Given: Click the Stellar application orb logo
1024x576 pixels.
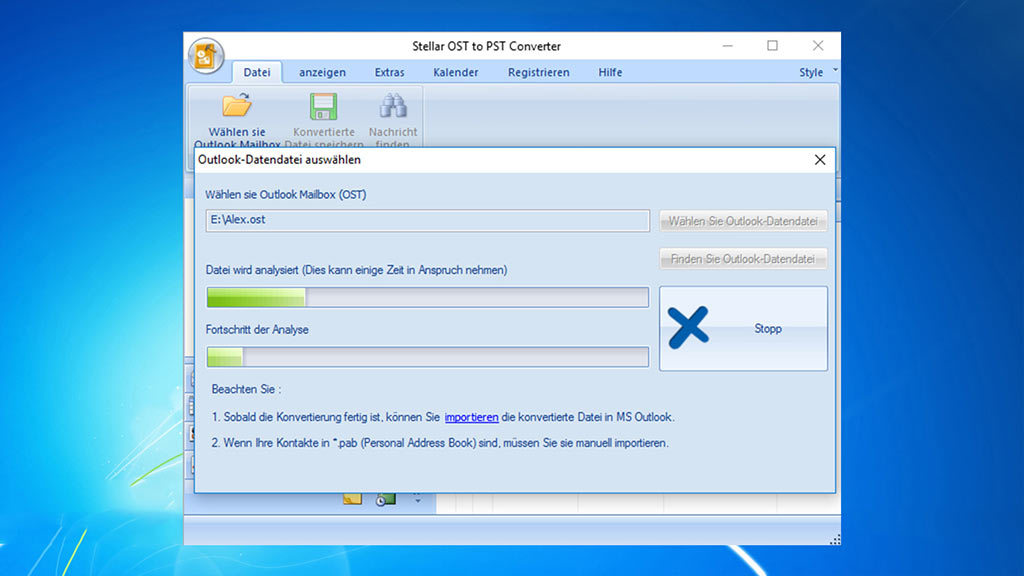Looking at the screenshot, I should click(x=205, y=56).
